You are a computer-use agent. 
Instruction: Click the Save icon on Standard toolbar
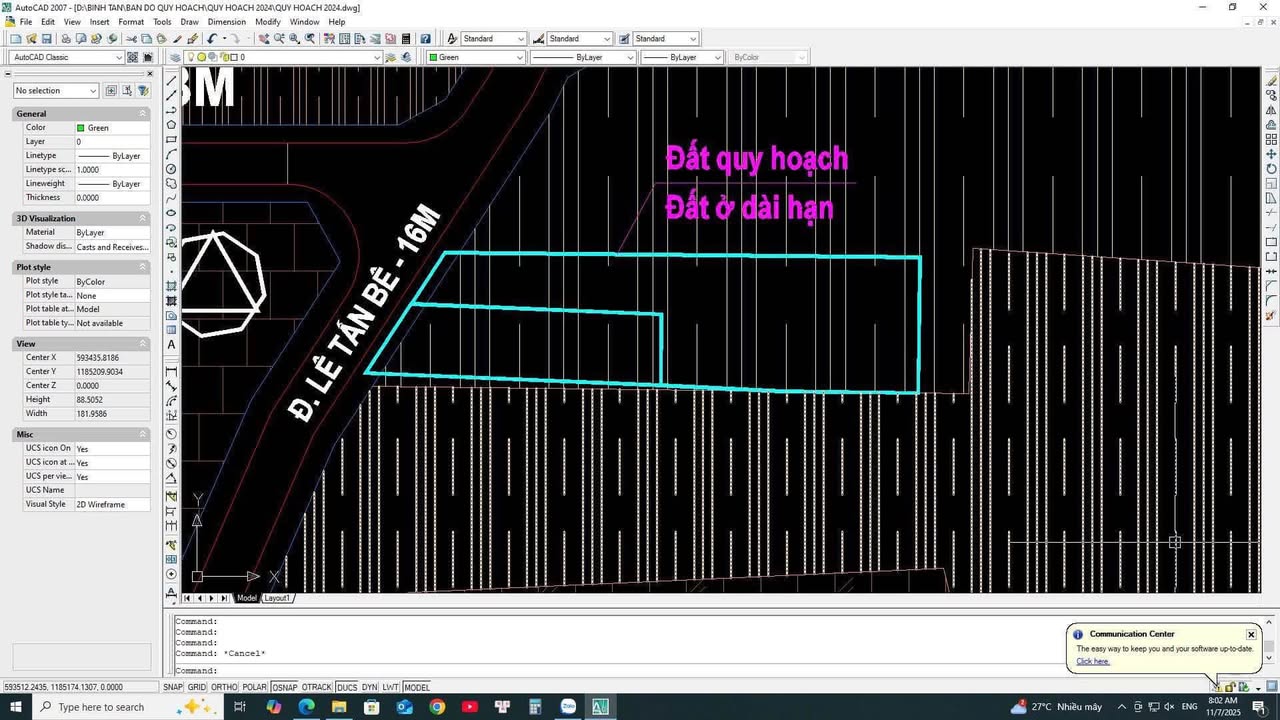pyautogui.click(x=46, y=37)
